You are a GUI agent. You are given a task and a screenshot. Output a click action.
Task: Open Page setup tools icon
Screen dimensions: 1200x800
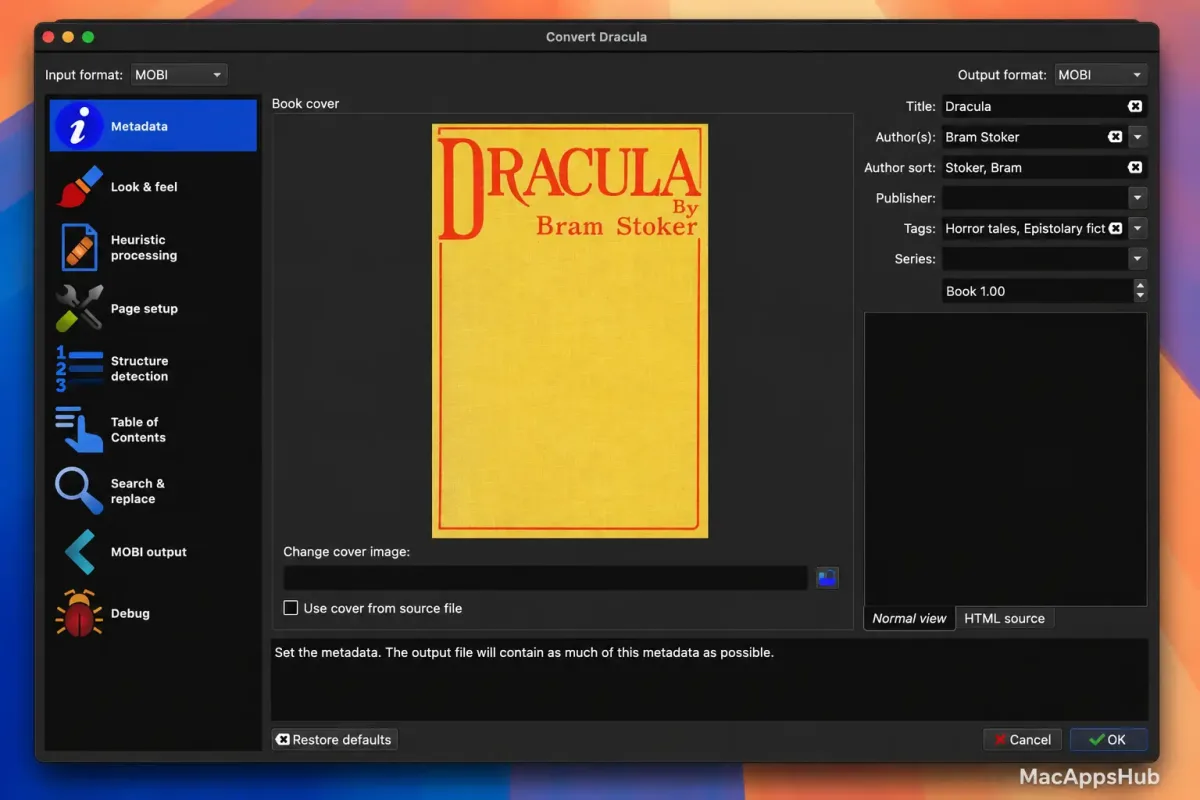pyautogui.click(x=80, y=308)
